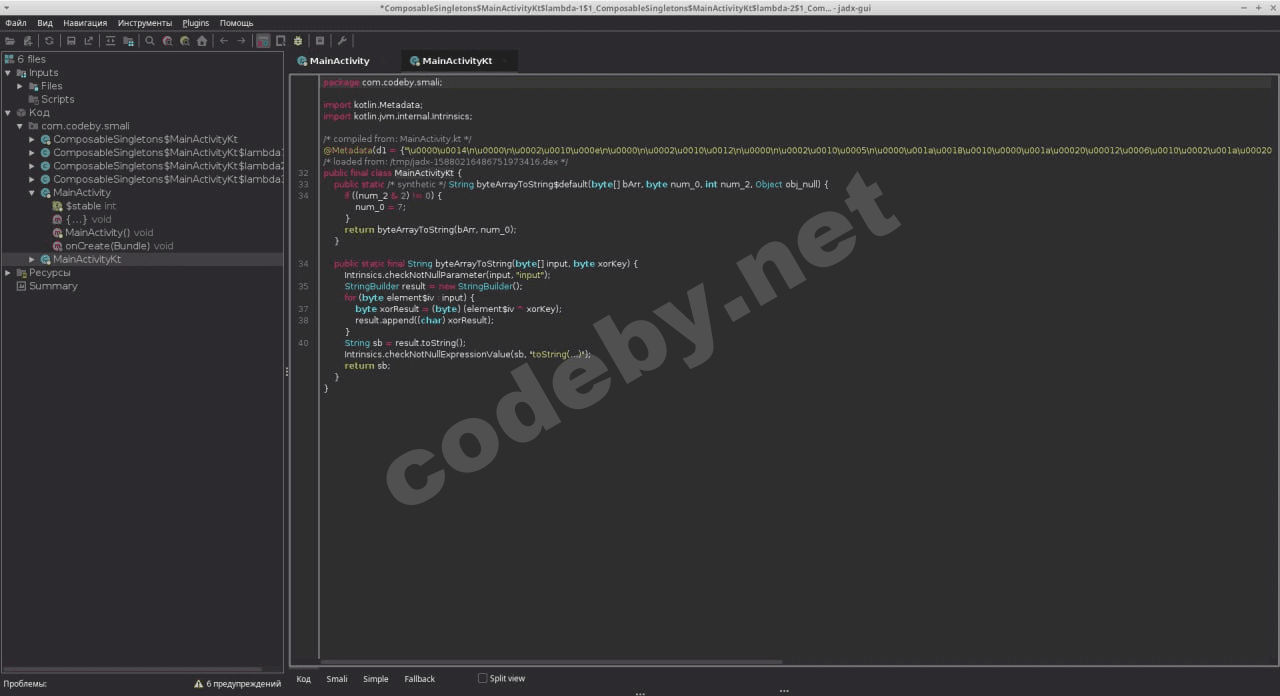Collapse the MainActivity class node
This screenshot has height=696, width=1280.
(x=32, y=193)
